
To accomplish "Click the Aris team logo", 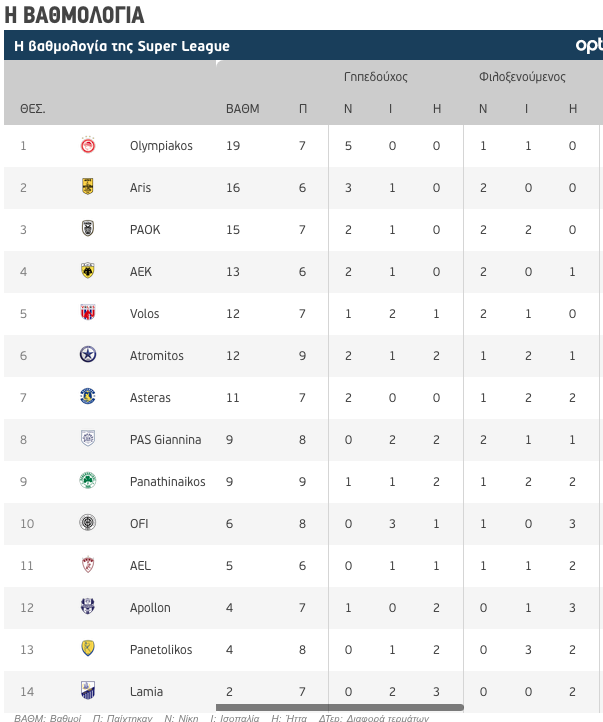I will pos(87,186).
